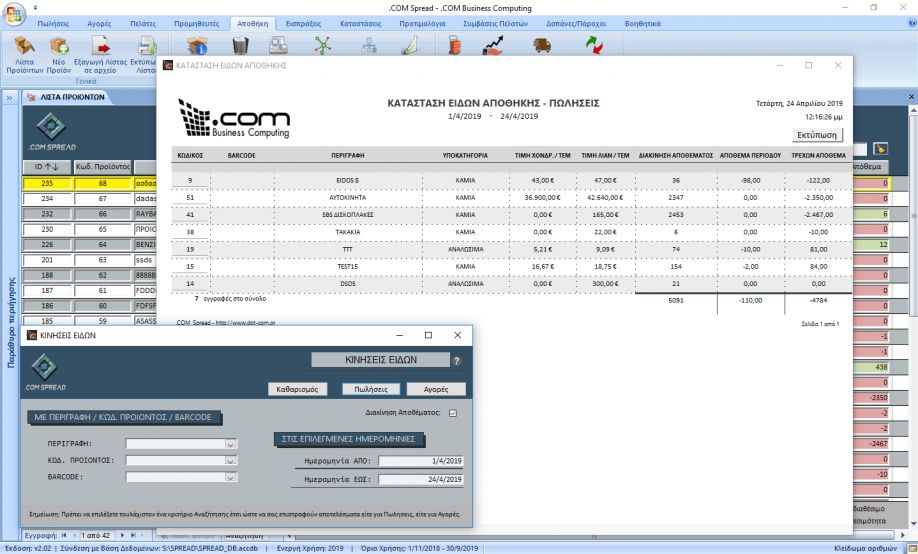Go to next record navigation arrow
This screenshot has height=554, width=918.
(122, 535)
